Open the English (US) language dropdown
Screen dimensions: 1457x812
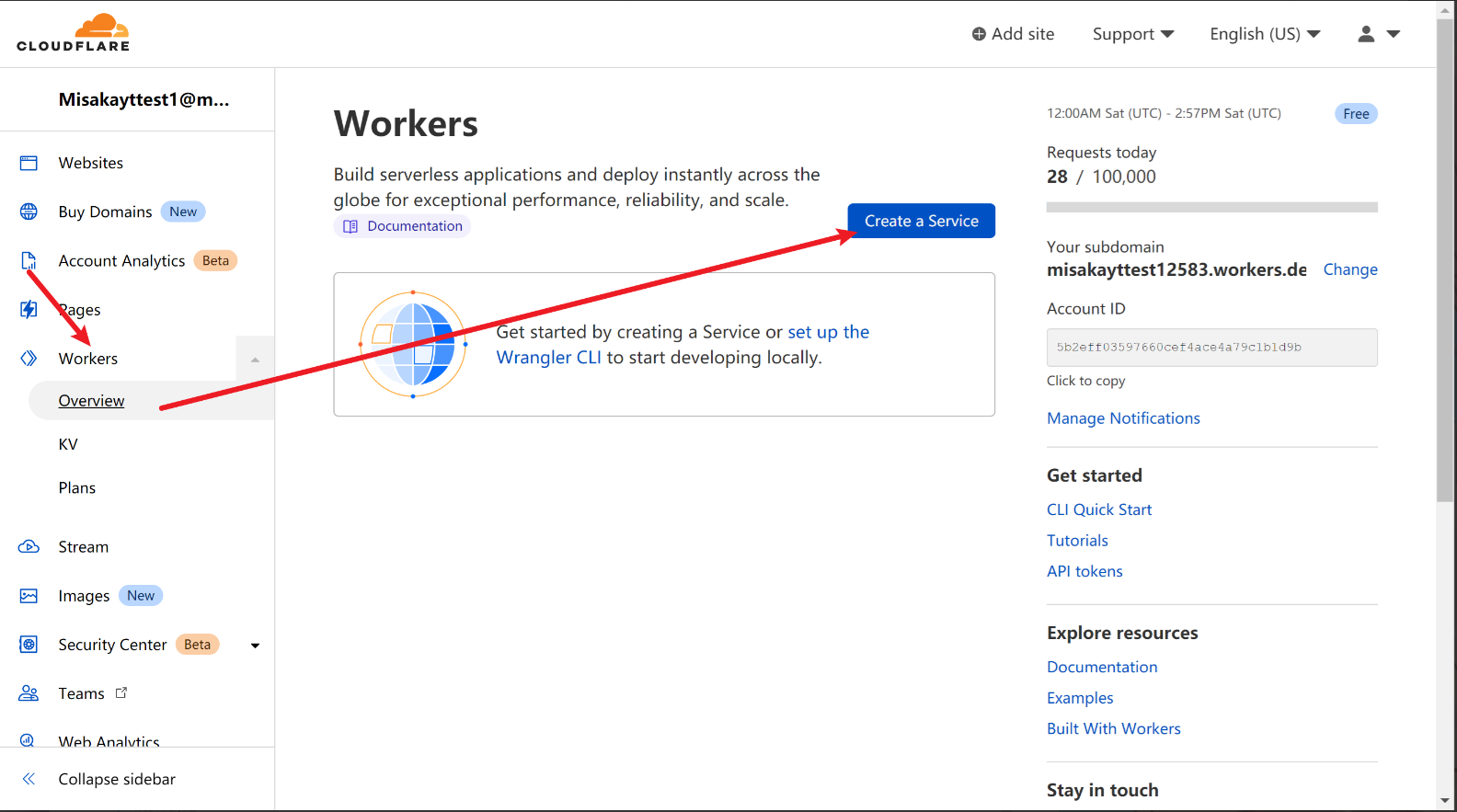tap(1265, 34)
